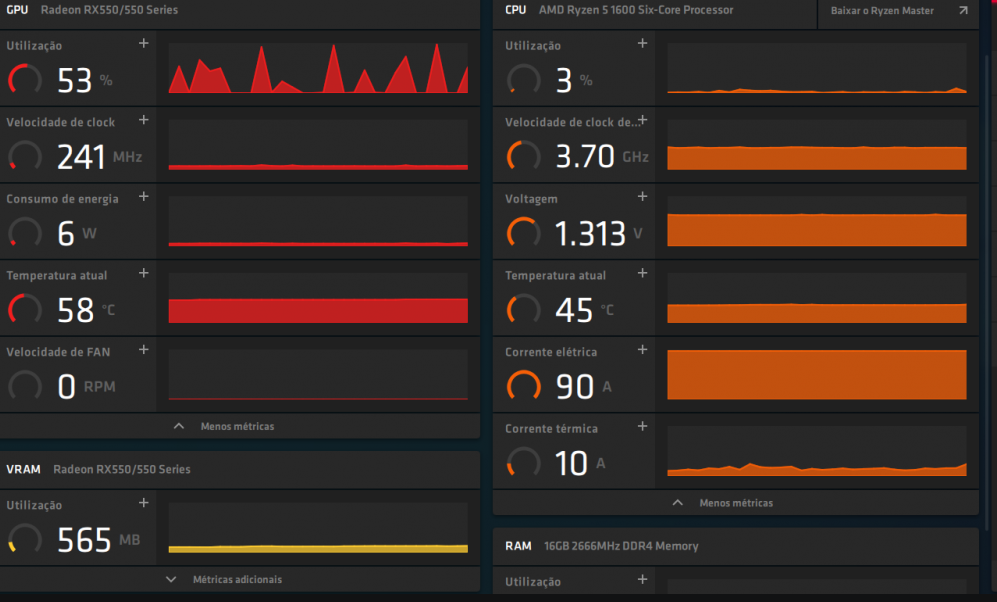Click the CPU clock speed orange graph
Screen dimensions: 997x602
click(816, 144)
